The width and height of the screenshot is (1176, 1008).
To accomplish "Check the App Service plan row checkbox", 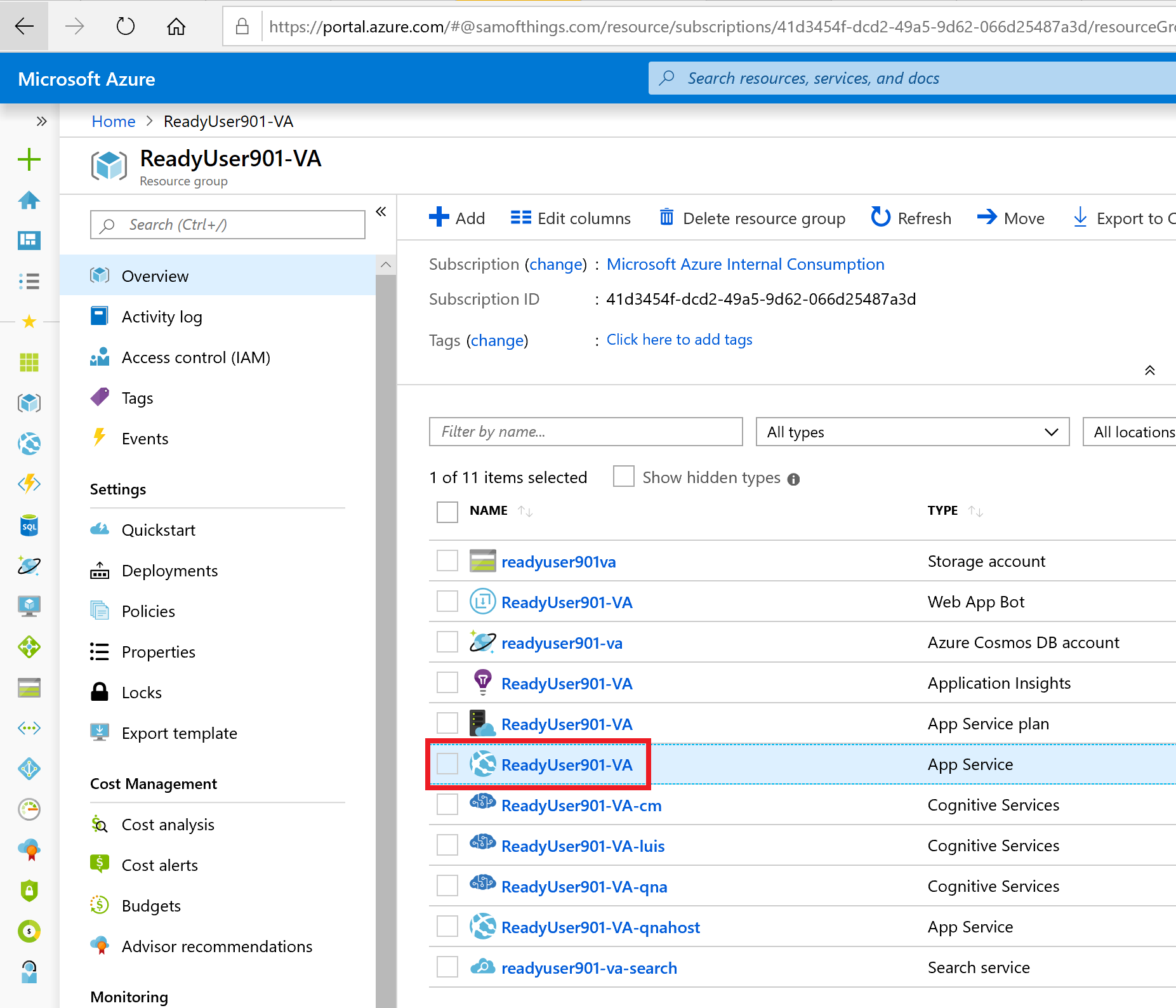I will [x=447, y=723].
